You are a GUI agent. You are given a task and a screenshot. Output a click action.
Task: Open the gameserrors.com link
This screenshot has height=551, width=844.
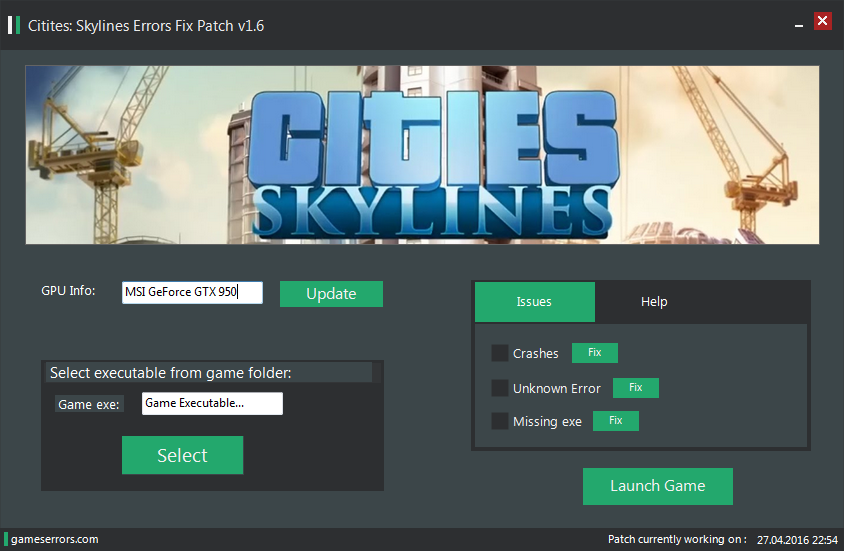tap(54, 539)
